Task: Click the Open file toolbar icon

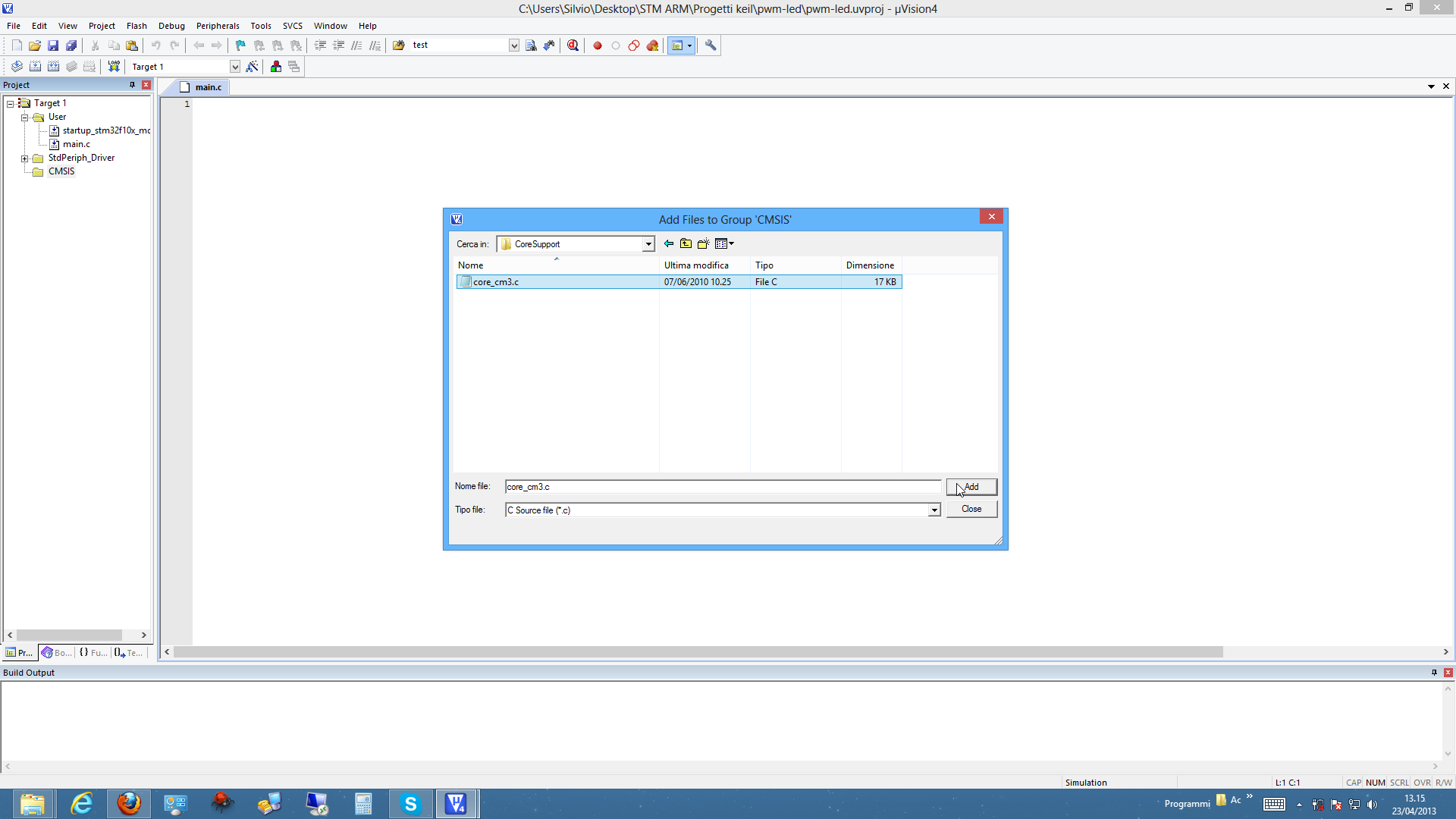Action: pos(35,45)
